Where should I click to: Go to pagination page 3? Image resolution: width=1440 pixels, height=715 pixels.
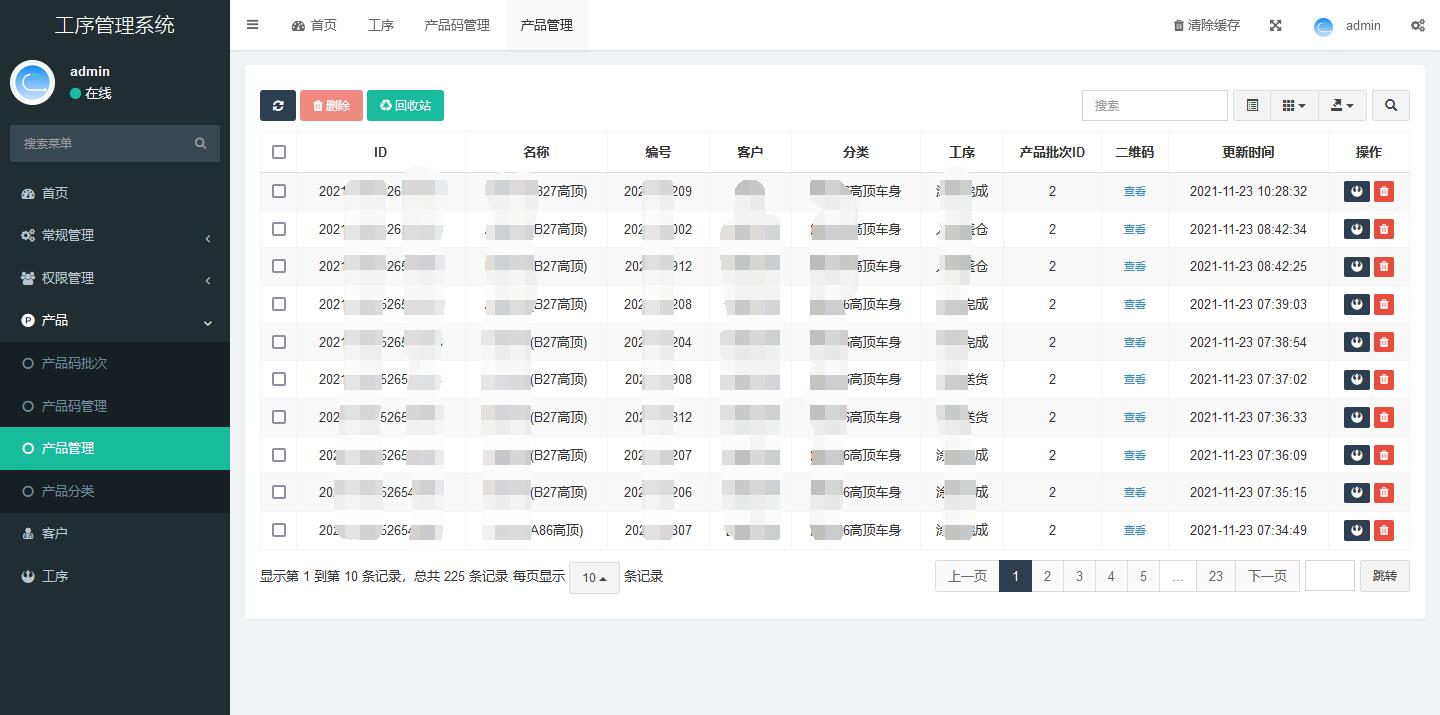pyautogui.click(x=1079, y=576)
